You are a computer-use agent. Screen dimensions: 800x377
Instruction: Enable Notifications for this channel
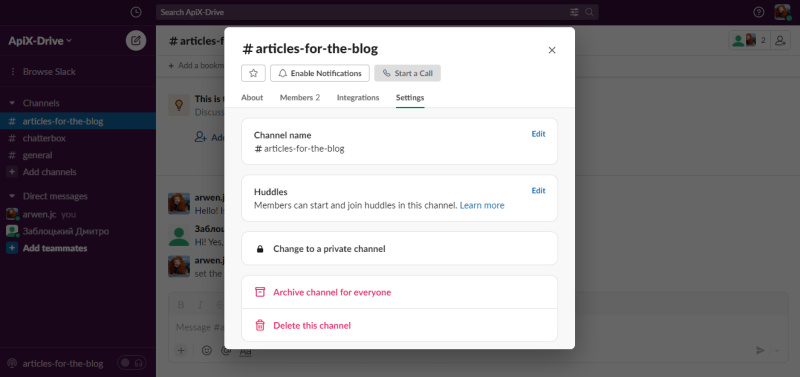[x=320, y=73]
